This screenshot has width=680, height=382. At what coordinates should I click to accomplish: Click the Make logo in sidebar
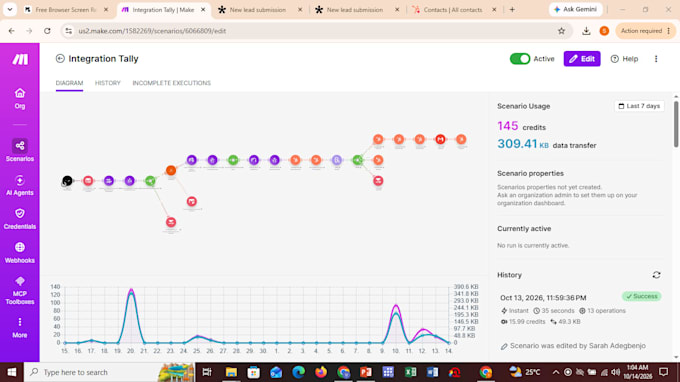pyautogui.click(x=20, y=59)
